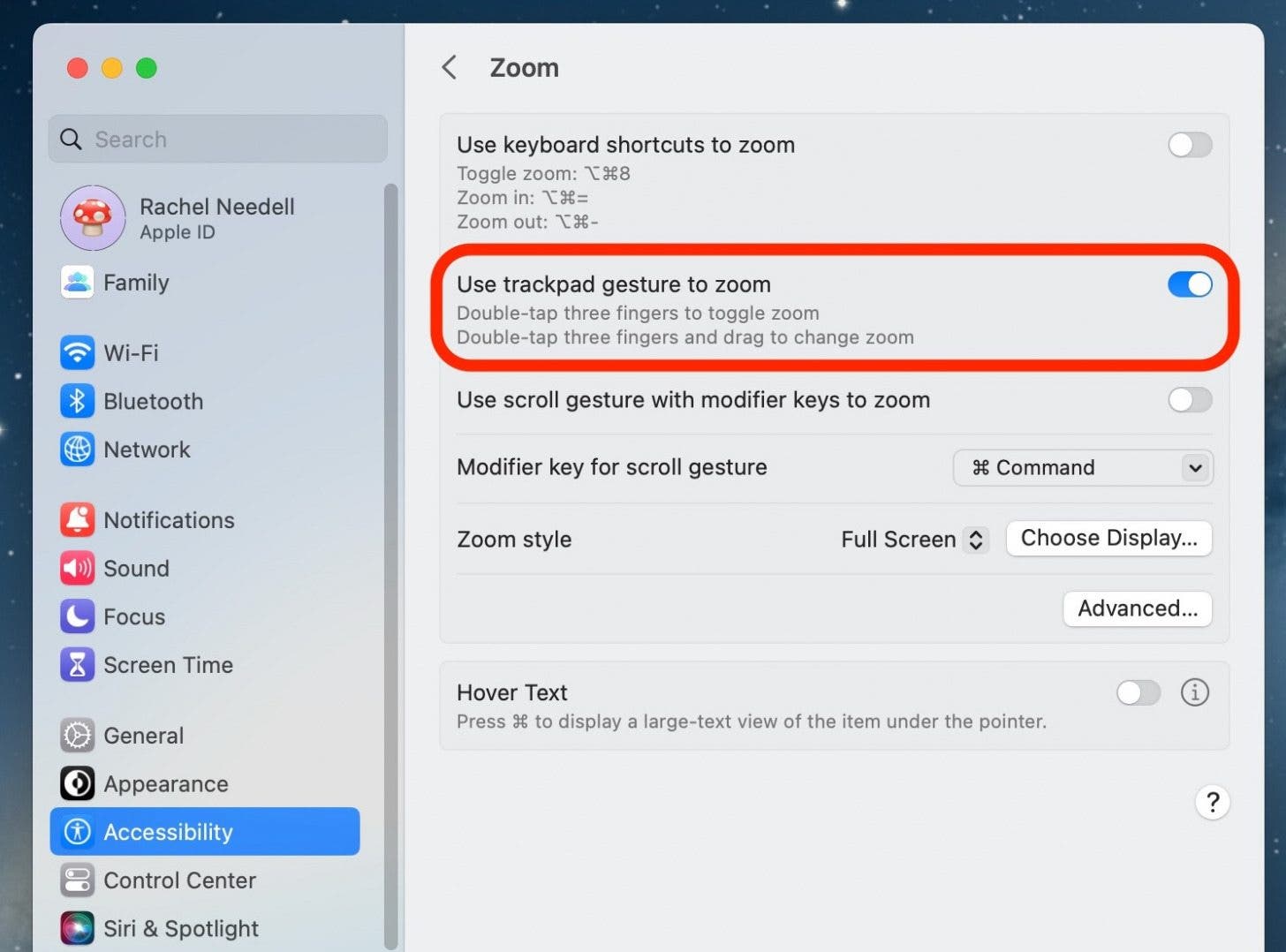1286x952 pixels.
Task: Click the Choose Display button
Action: pyautogui.click(x=1108, y=539)
